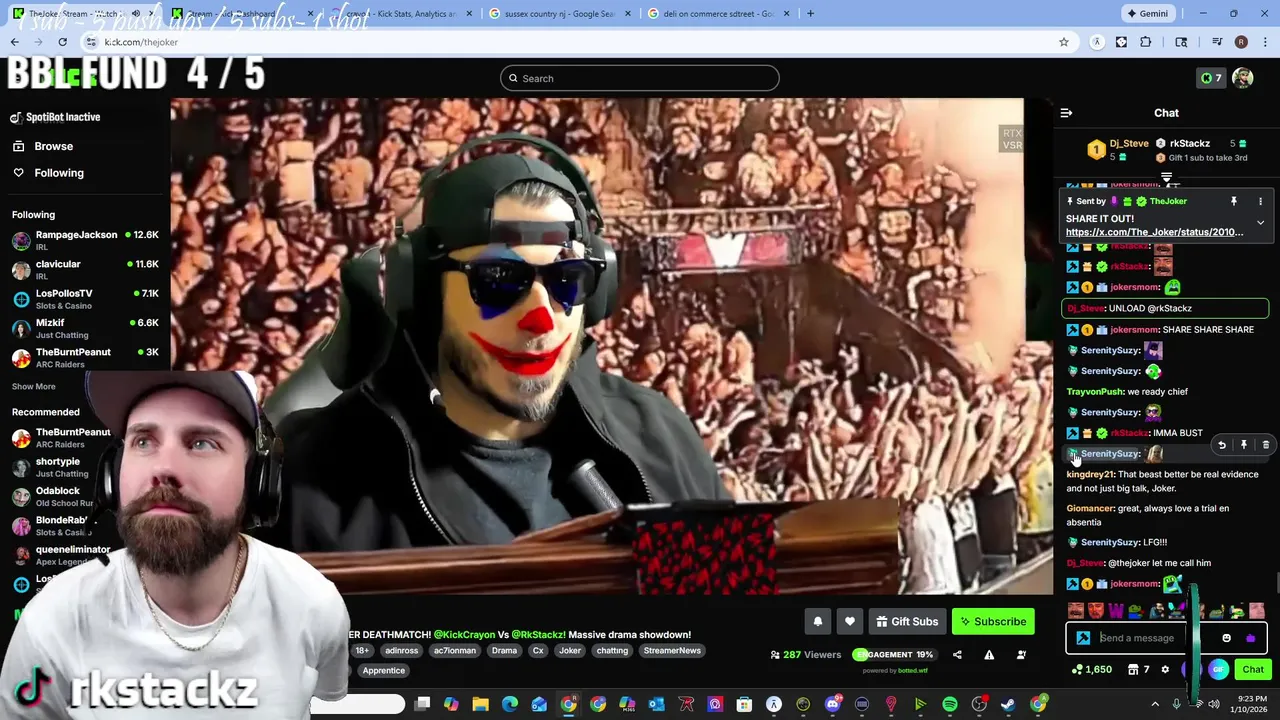Click the Apprentice tag
Viewport: 1280px width, 720px height.
tap(383, 671)
